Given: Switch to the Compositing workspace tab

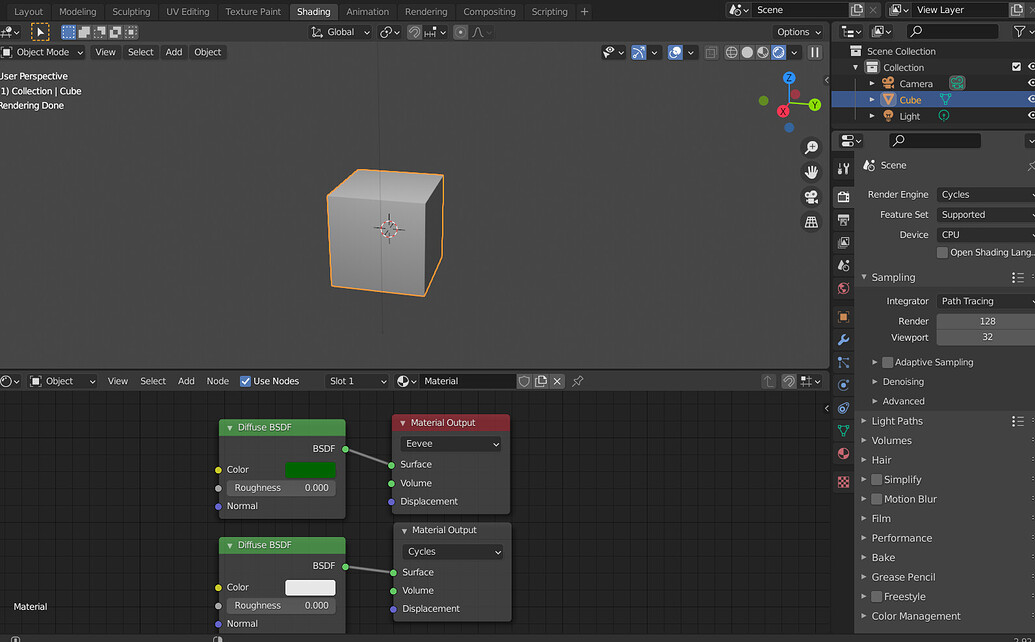Looking at the screenshot, I should coord(489,11).
